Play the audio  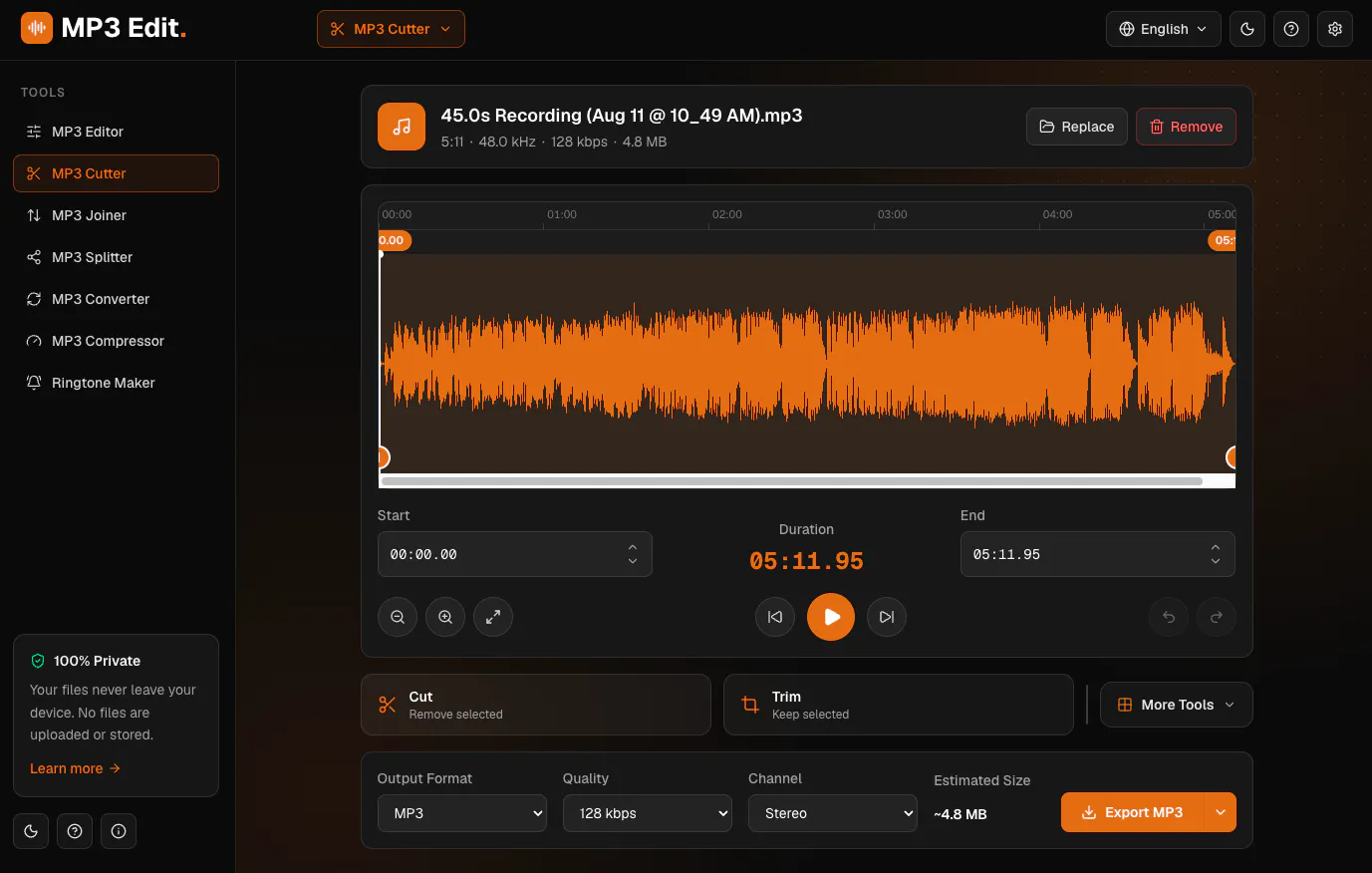(831, 617)
